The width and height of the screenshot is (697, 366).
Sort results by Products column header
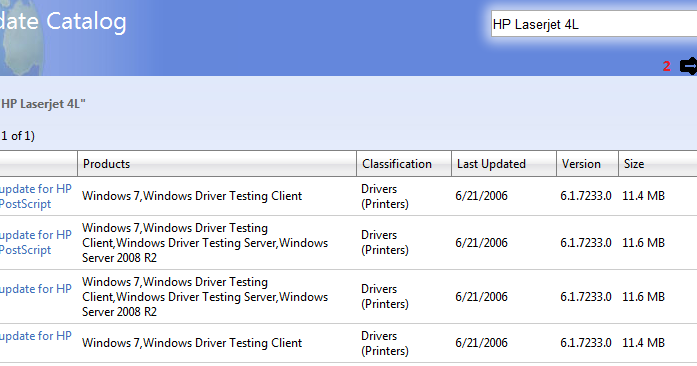point(217,164)
